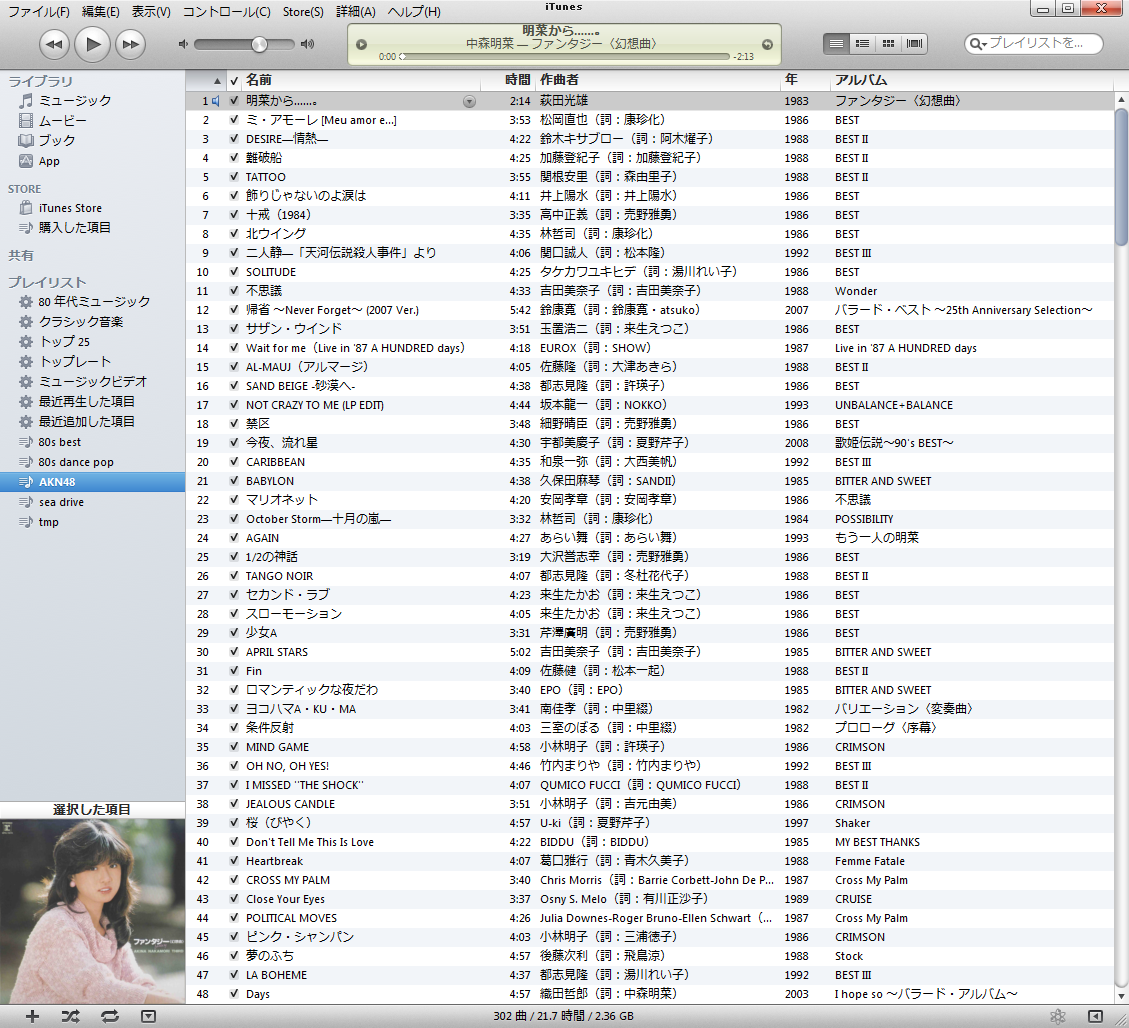This screenshot has height=1028, width=1129.
Task: Click the remaining time -2:13 label
Action: click(x=743, y=56)
